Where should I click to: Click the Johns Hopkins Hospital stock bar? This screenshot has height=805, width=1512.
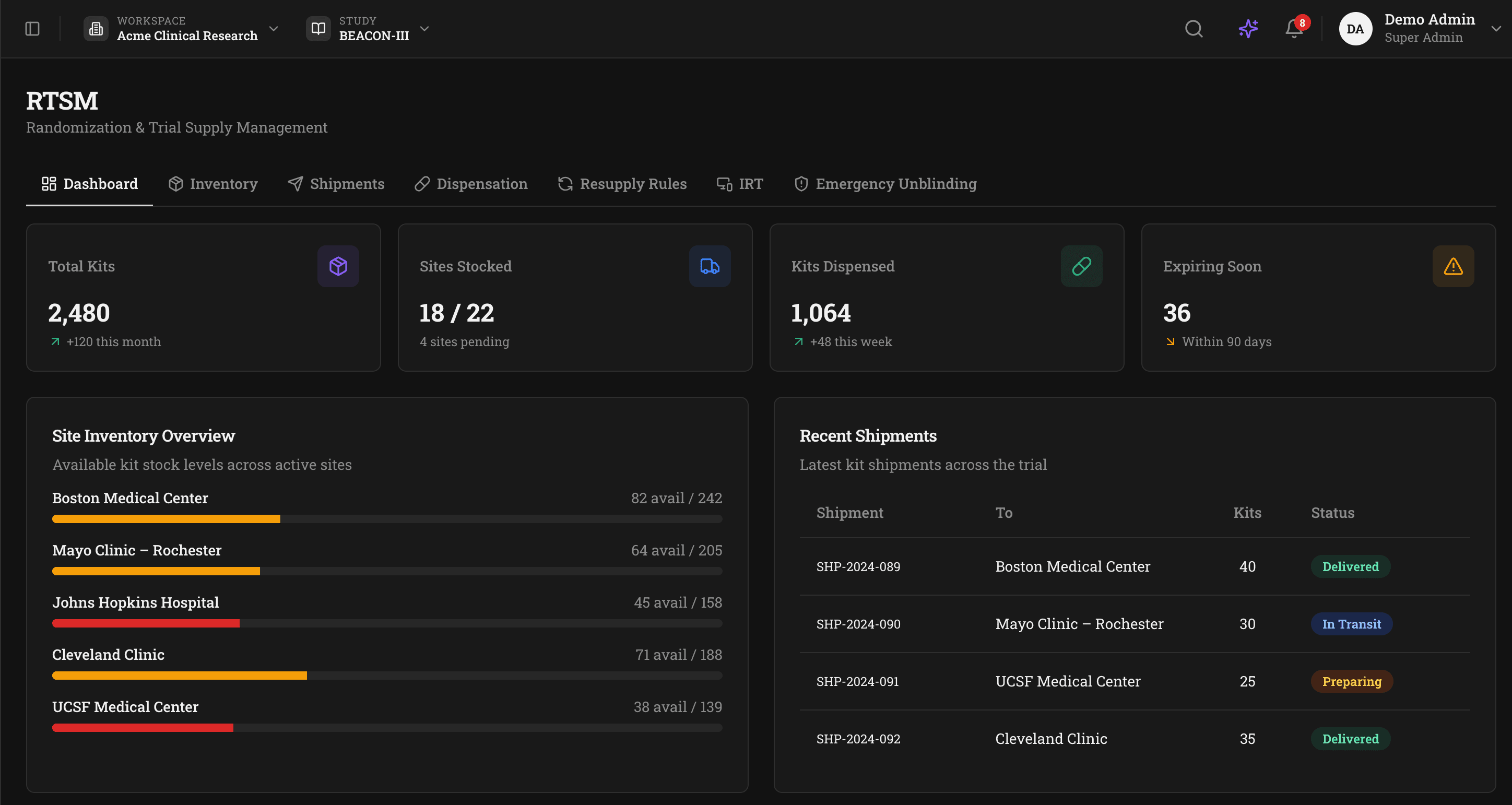coord(387,623)
